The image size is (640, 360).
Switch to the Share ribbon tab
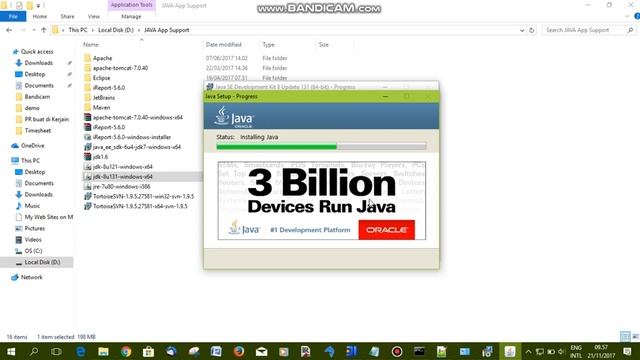pos(67,16)
